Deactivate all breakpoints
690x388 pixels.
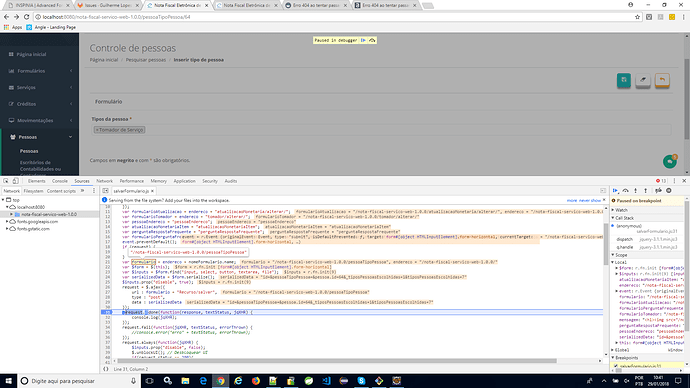658,191
